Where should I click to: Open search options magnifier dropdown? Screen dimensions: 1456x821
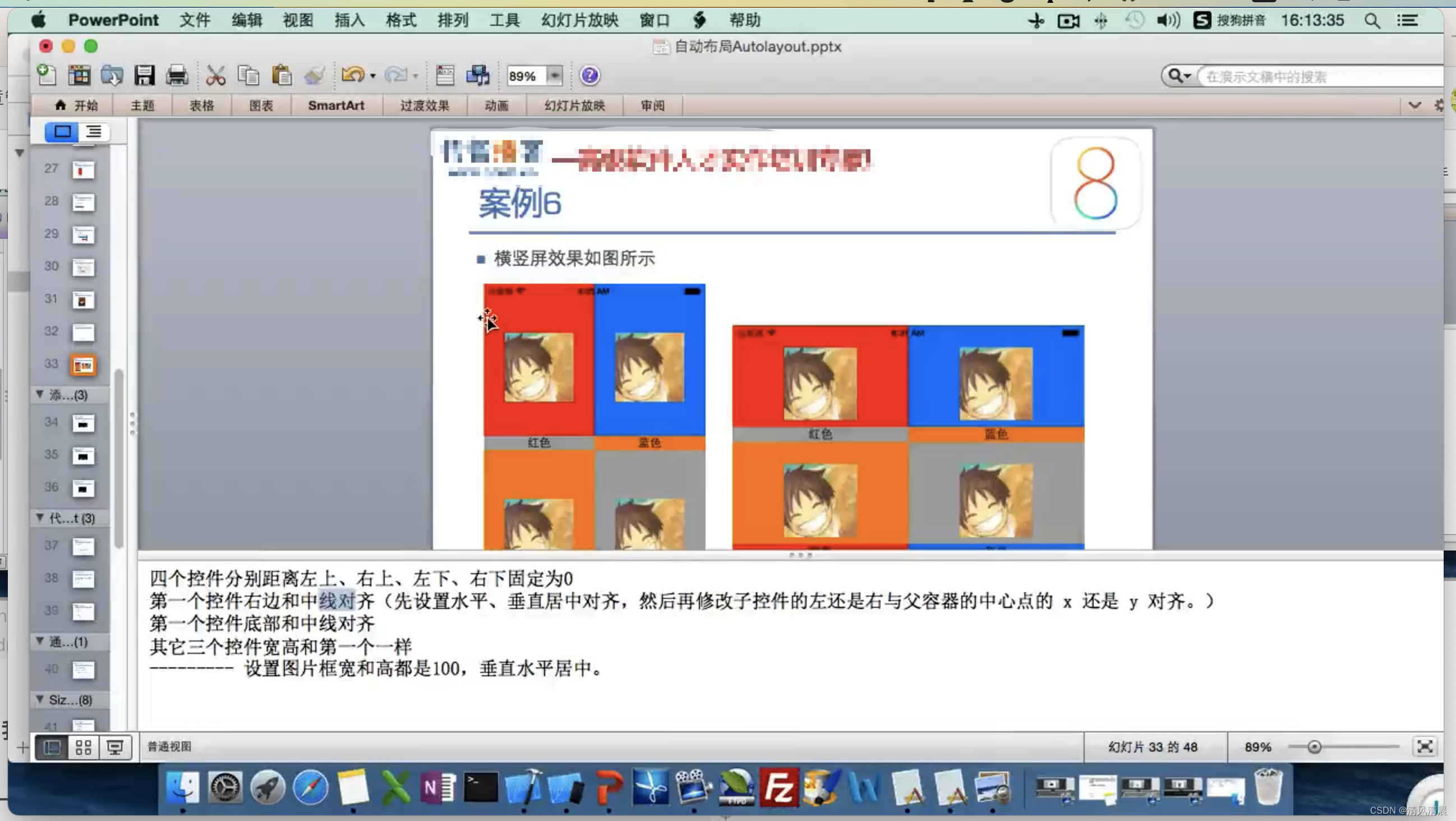[x=1179, y=76]
